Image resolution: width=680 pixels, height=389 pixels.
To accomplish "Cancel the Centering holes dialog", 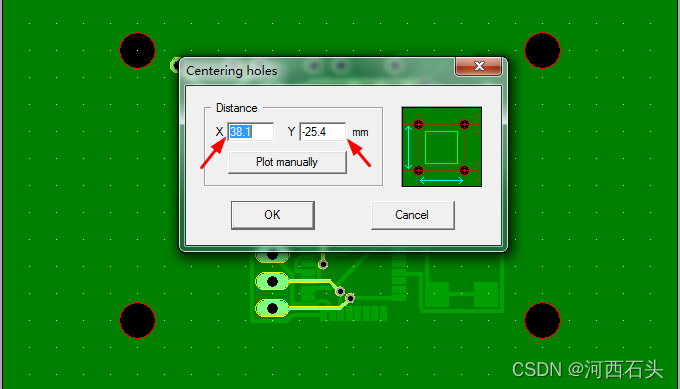I will [412, 215].
